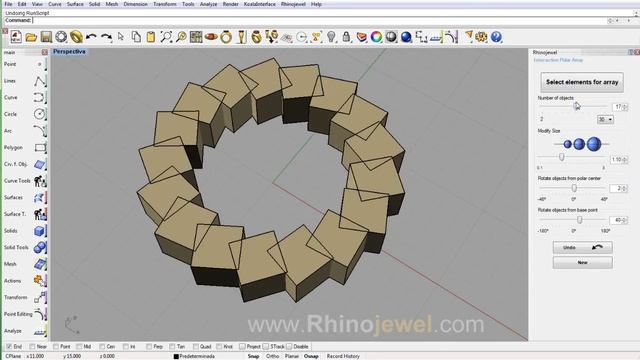Viewport: 640px width, 360px height.
Task: Open the Mesh menu
Action: pyautogui.click(x=112, y=4)
